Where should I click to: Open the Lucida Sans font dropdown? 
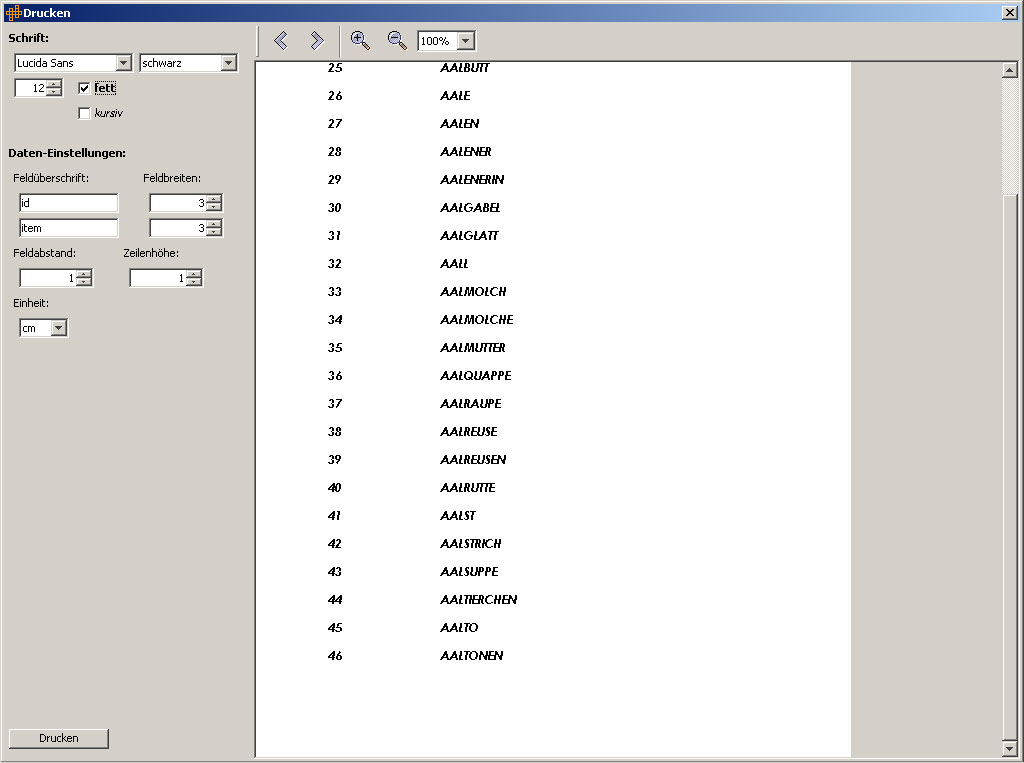coord(124,63)
